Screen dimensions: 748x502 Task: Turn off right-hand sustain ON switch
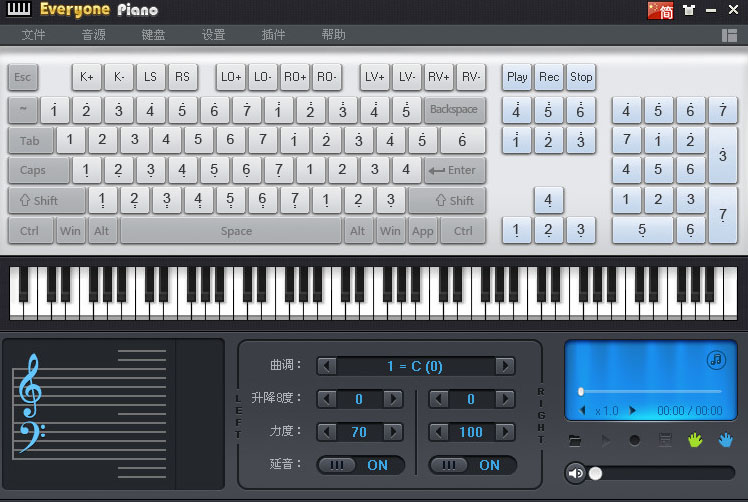472,465
